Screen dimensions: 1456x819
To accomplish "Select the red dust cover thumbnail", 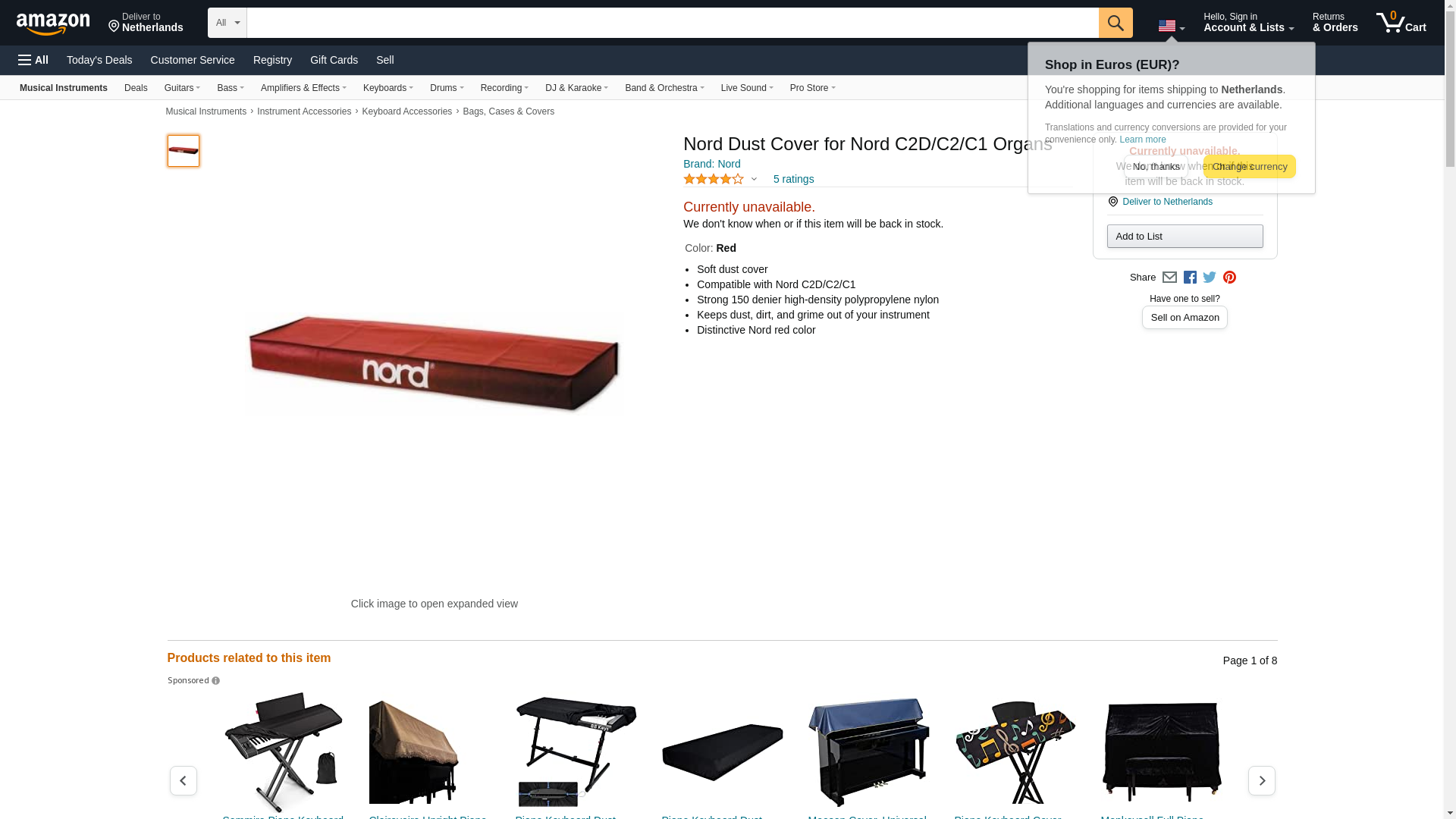I will click(184, 151).
